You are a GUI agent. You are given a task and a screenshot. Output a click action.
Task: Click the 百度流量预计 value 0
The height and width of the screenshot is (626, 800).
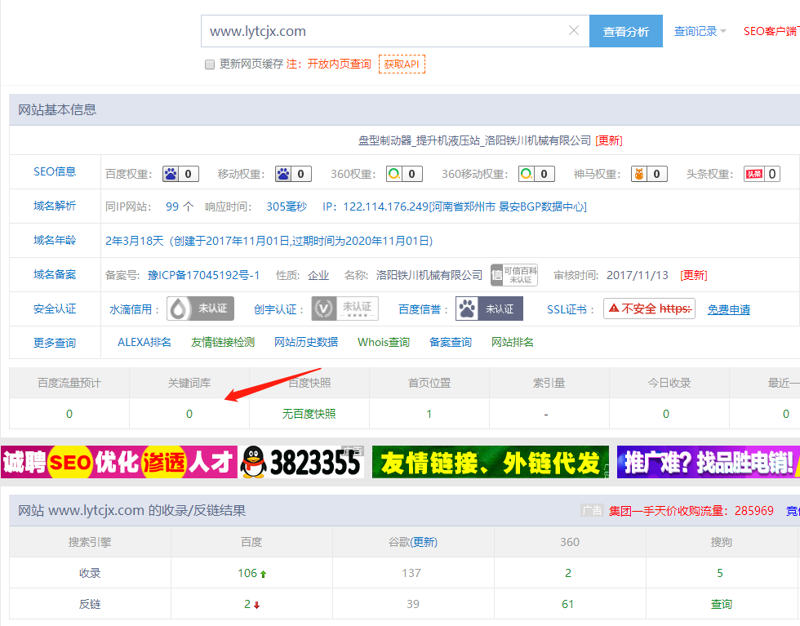coord(69,414)
